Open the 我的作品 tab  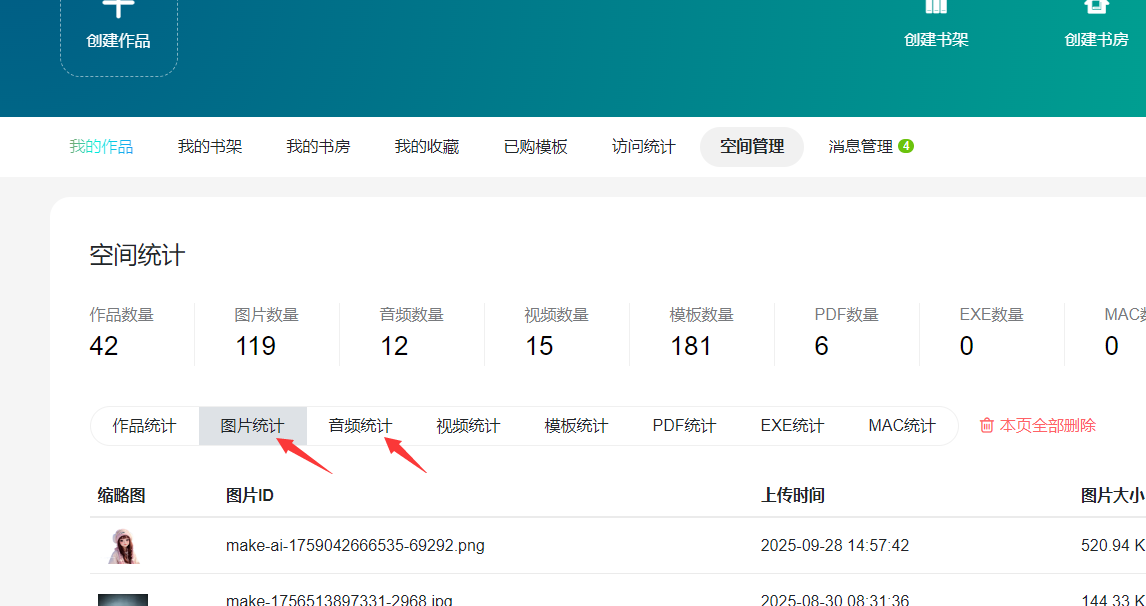101,147
